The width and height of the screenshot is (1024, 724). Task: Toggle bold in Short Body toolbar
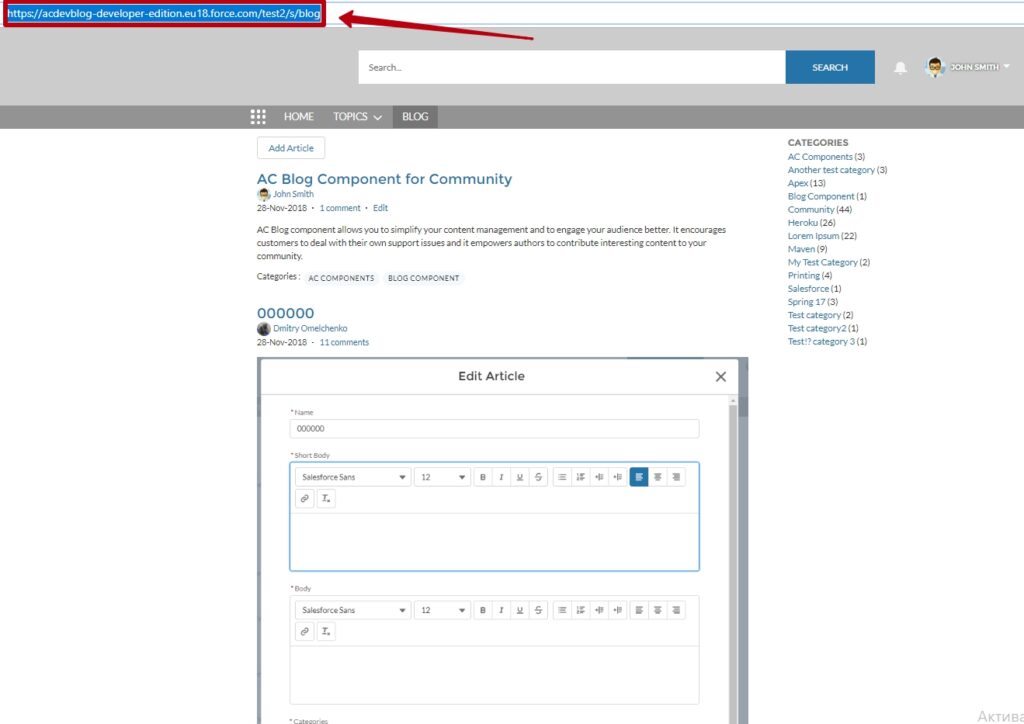[483, 477]
